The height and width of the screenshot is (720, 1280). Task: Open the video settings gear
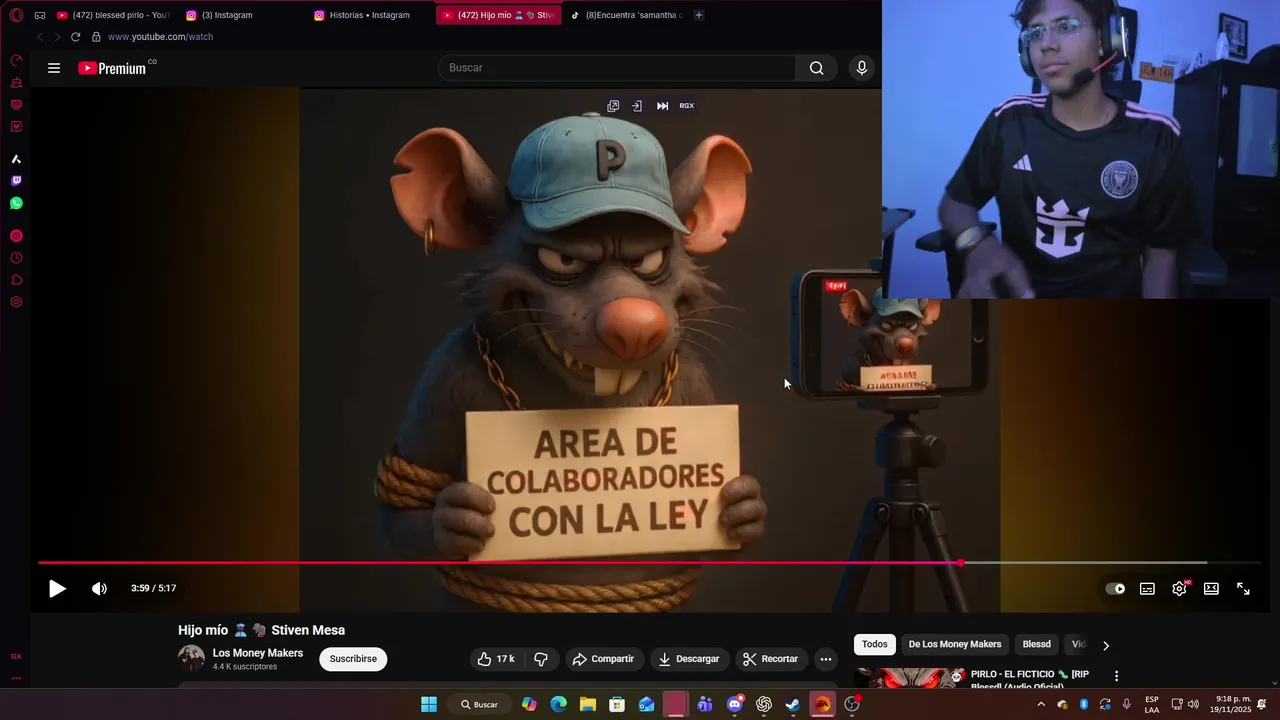pos(1180,589)
